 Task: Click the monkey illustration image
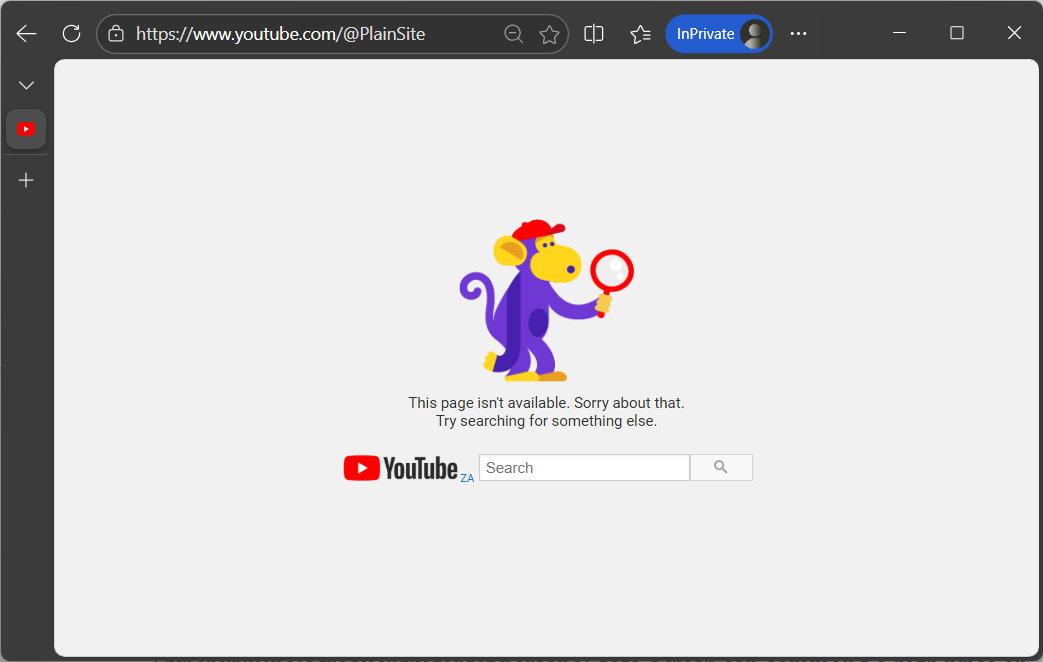546,298
